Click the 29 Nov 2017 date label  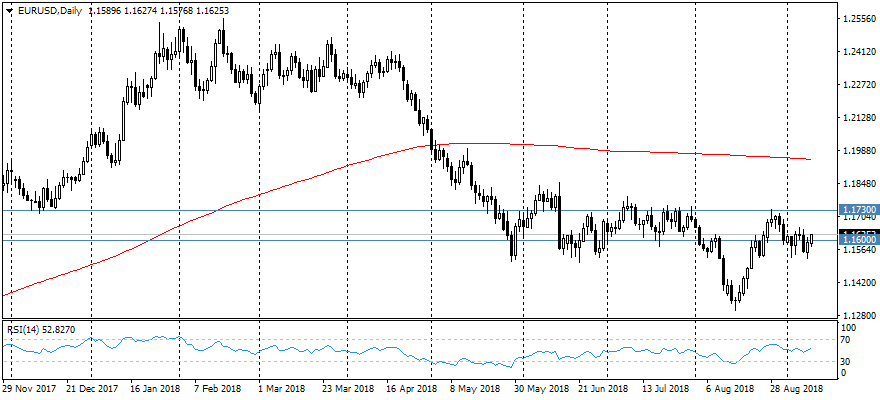pos(30,386)
